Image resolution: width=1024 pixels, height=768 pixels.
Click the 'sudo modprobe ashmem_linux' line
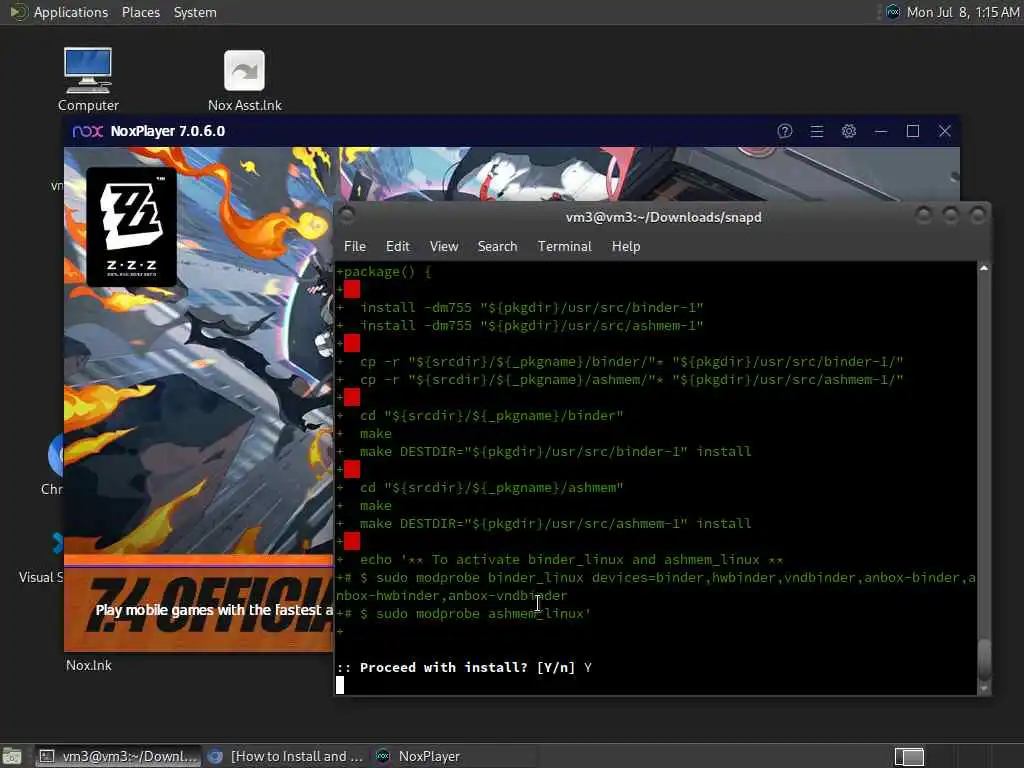[464, 614]
